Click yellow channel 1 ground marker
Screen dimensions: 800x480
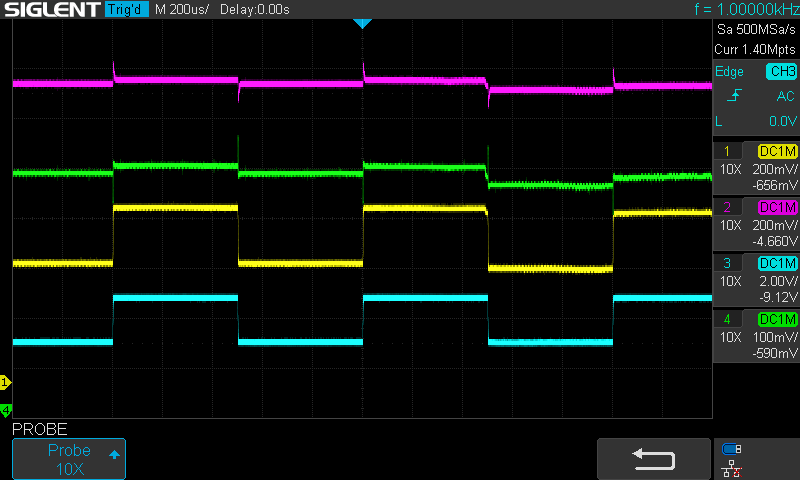[5, 382]
